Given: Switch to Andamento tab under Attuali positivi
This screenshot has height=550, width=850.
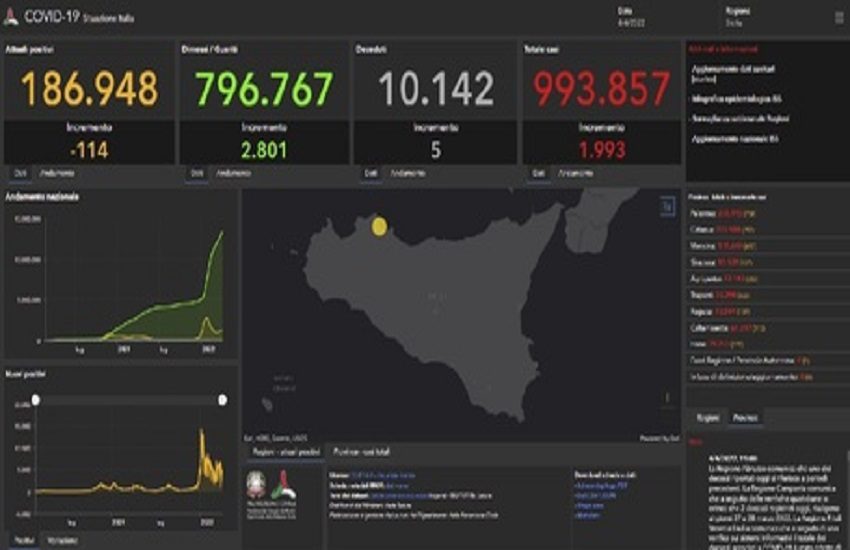Looking at the screenshot, I should (58, 173).
